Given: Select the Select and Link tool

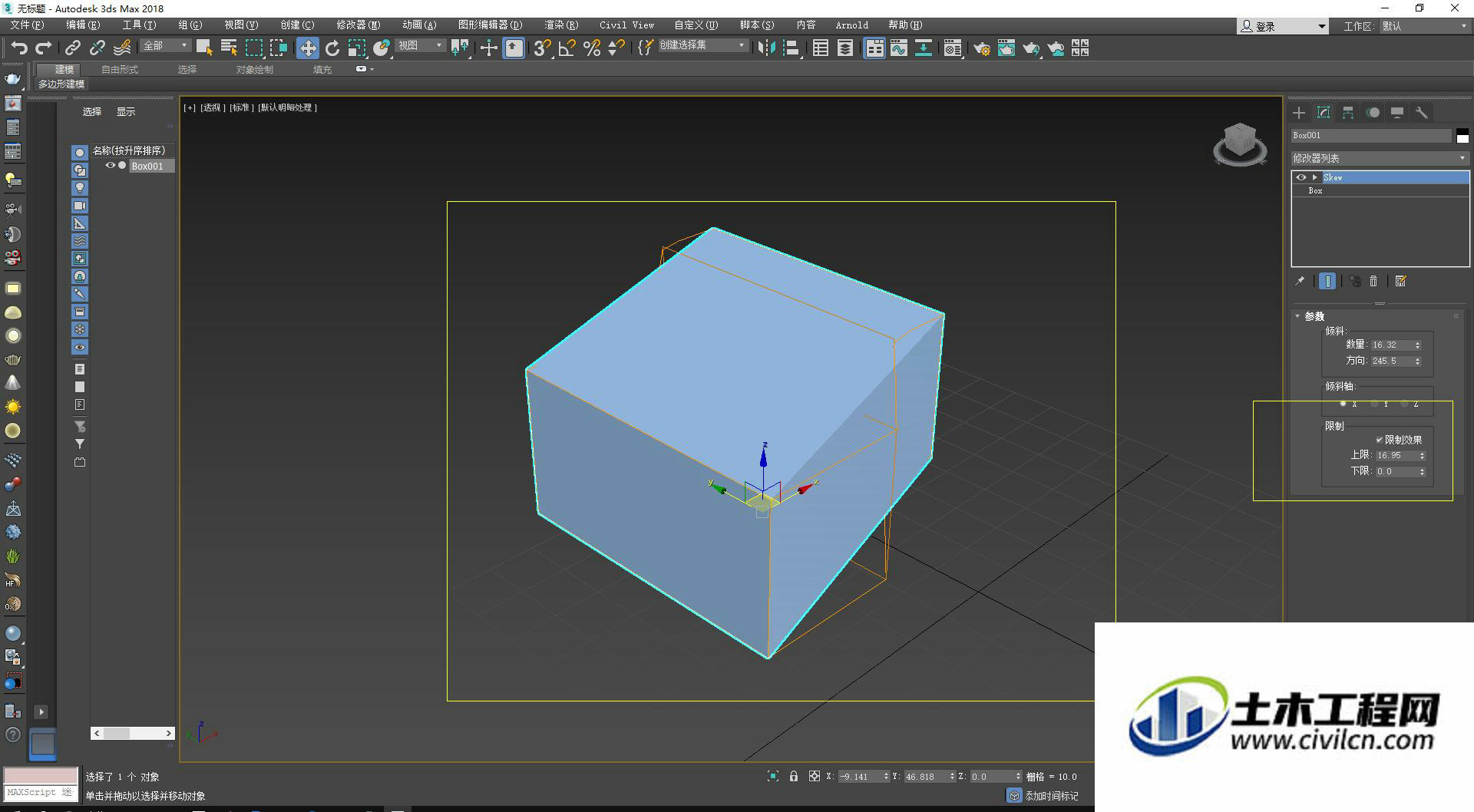Looking at the screenshot, I should pos(72,48).
